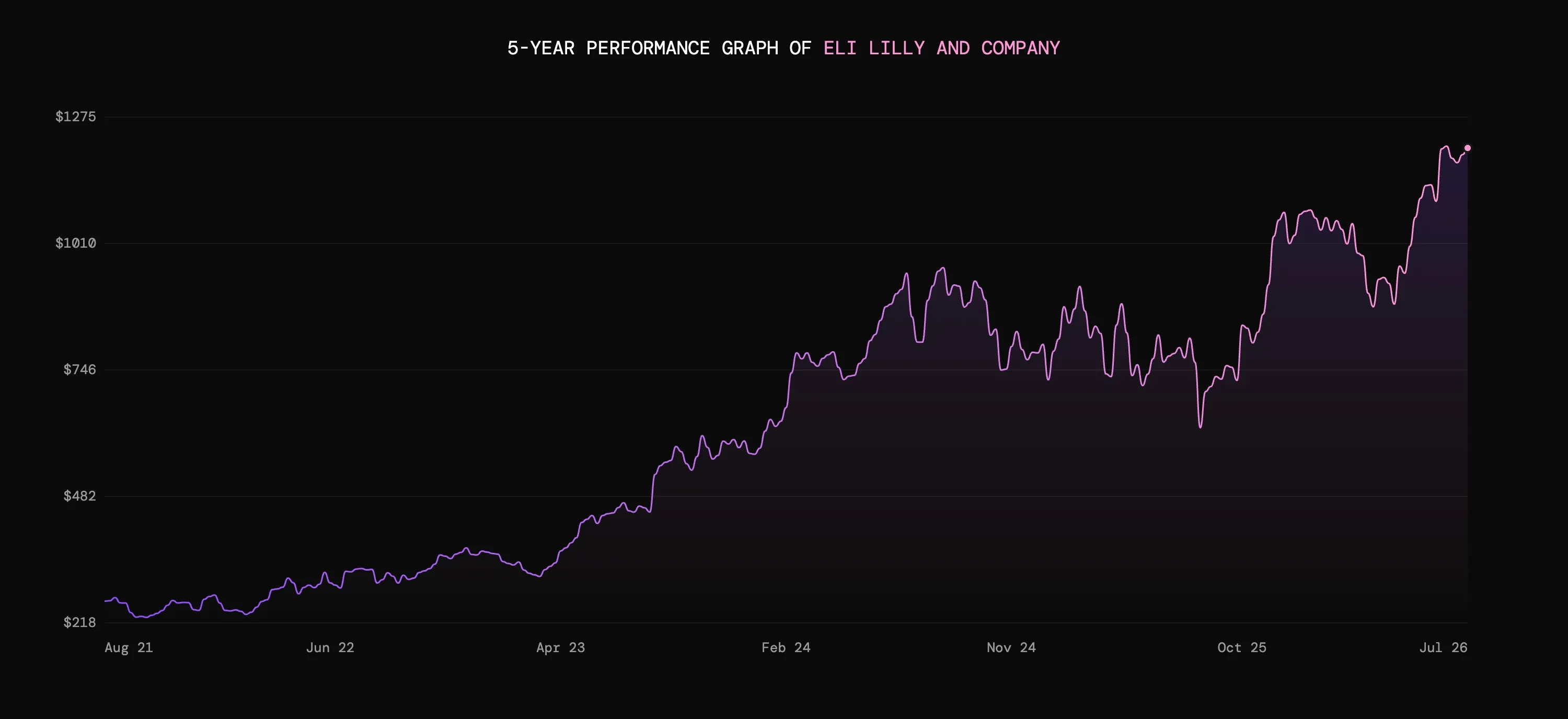The width and height of the screenshot is (1568, 719).
Task: Click the 'Apr 23' x-axis label
Action: pos(561,648)
